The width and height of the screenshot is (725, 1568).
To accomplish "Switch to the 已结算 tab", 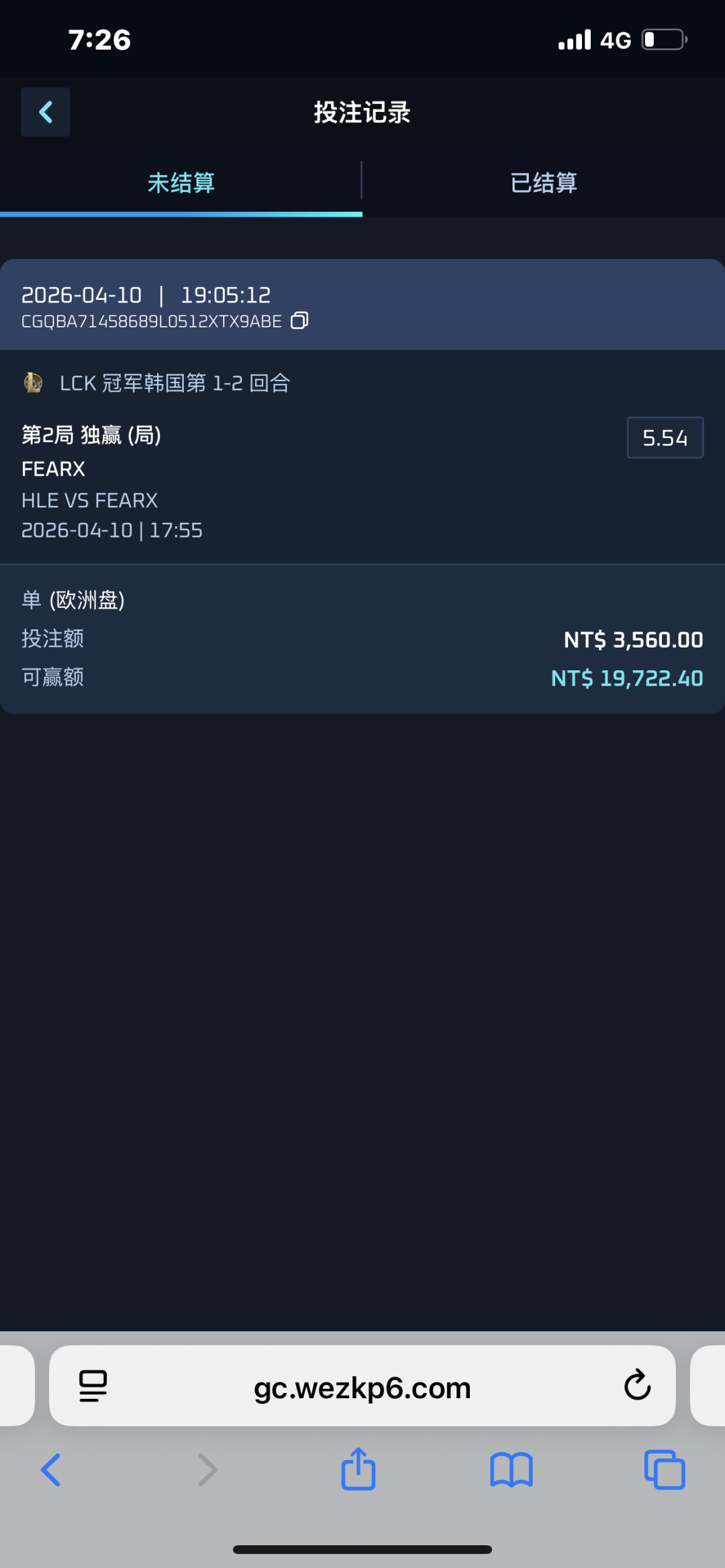I will pyautogui.click(x=543, y=182).
